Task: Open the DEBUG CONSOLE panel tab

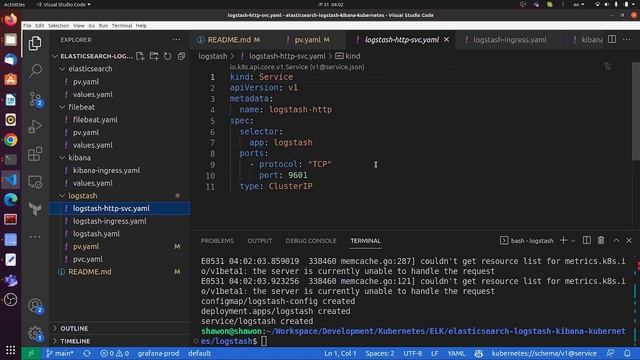Action: pos(311,241)
